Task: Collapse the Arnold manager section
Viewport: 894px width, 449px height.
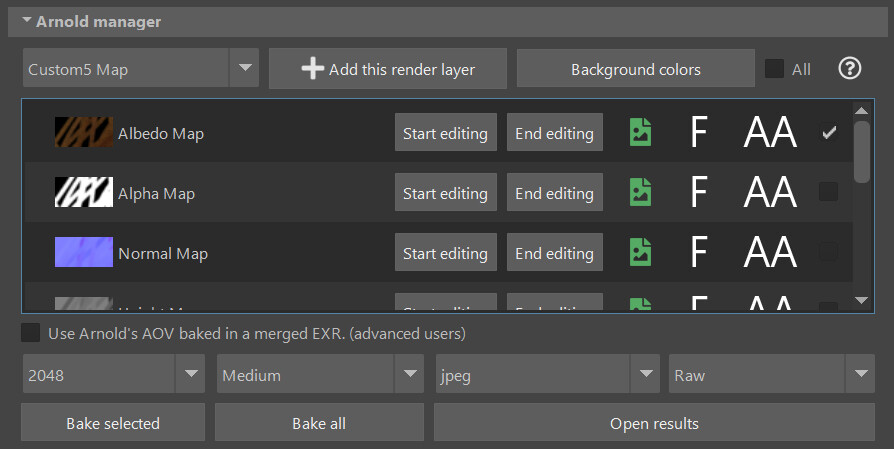Action: [x=27, y=21]
